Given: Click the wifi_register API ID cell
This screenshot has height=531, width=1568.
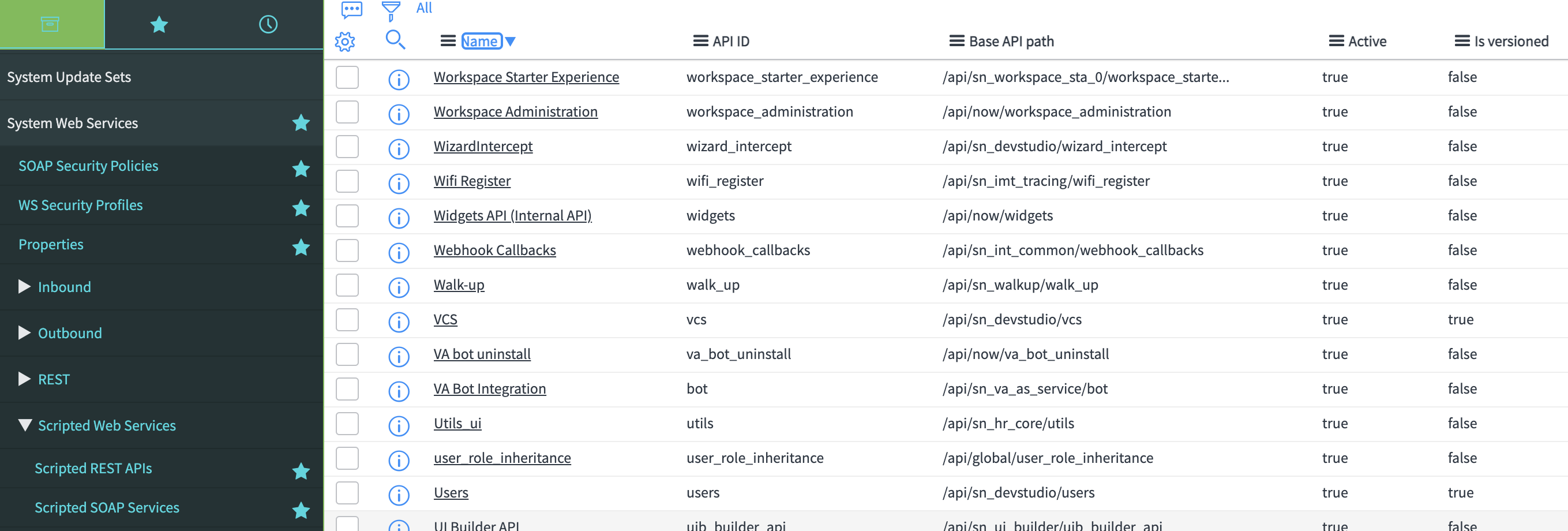Looking at the screenshot, I should pyautogui.click(x=725, y=181).
